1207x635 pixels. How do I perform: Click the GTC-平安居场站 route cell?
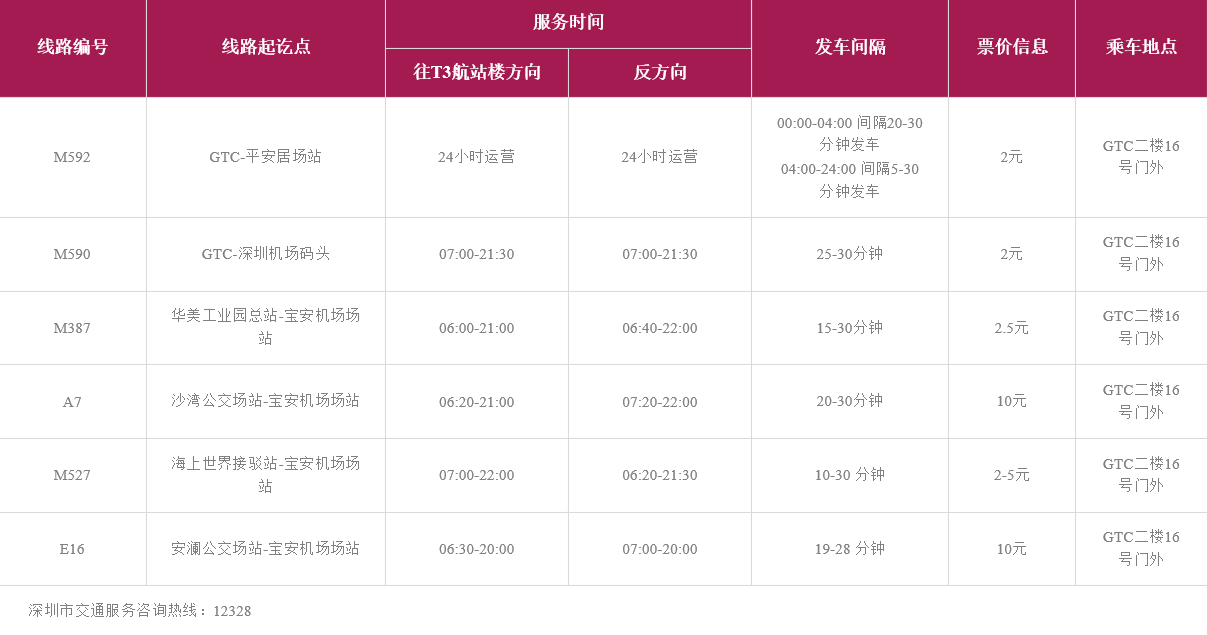point(266,157)
